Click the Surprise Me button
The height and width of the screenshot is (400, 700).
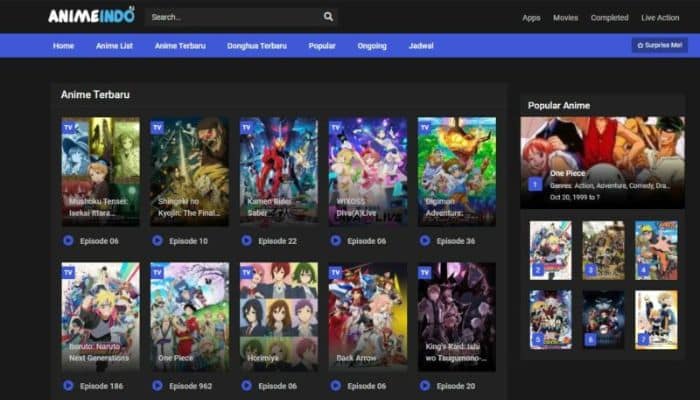658,46
